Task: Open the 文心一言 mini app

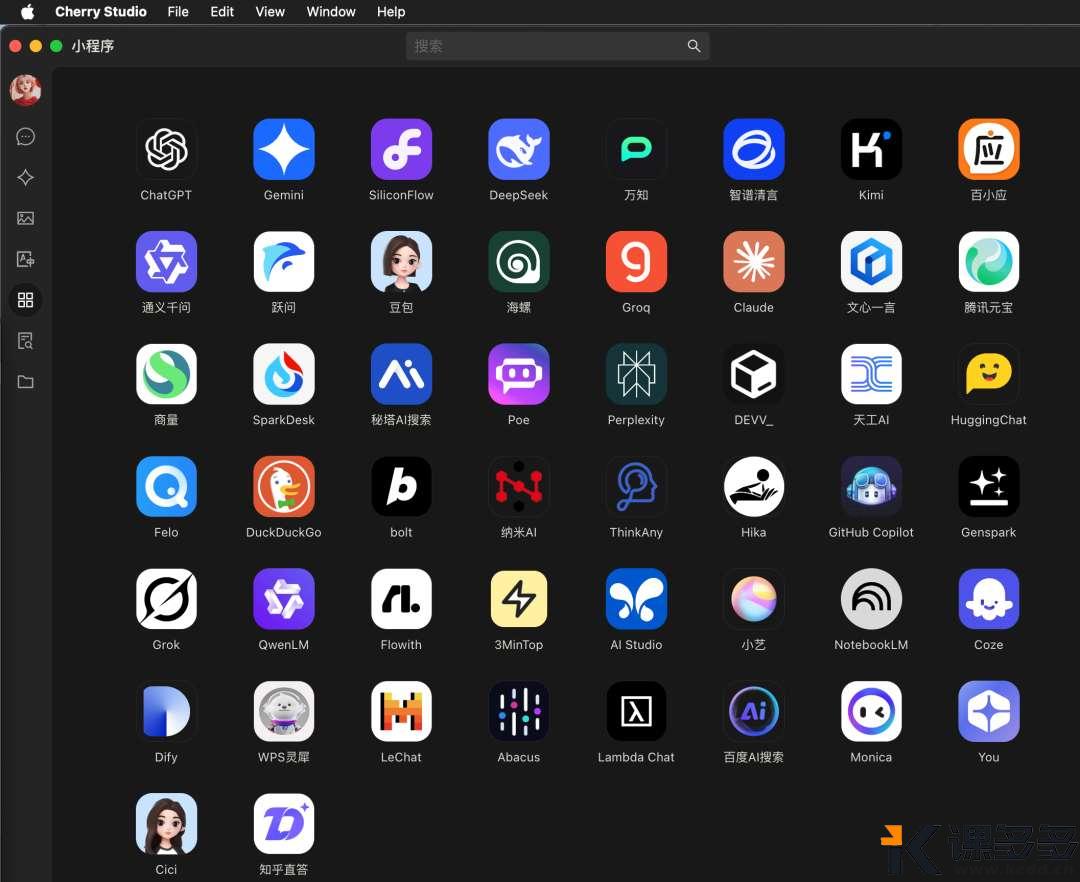Action: coord(871,262)
